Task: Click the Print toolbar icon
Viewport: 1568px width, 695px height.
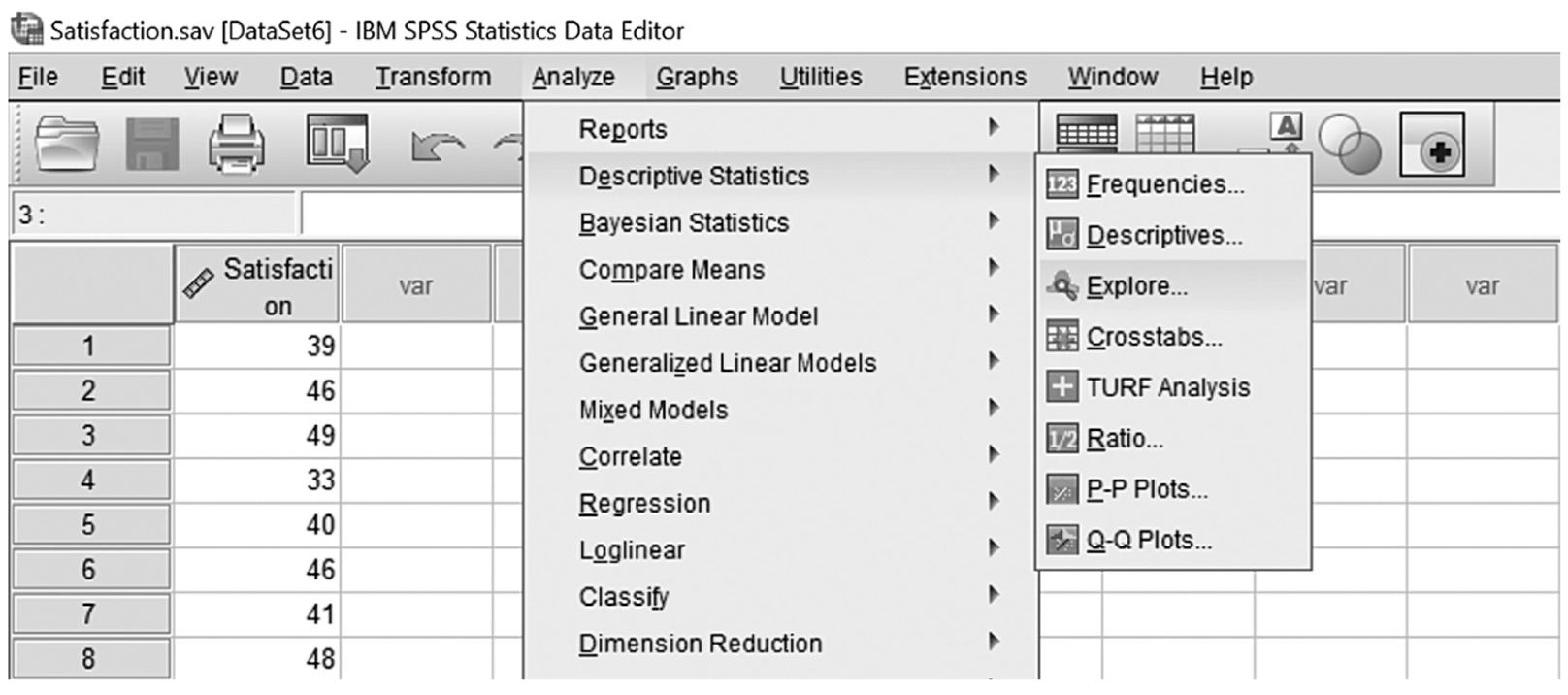Action: (237, 144)
